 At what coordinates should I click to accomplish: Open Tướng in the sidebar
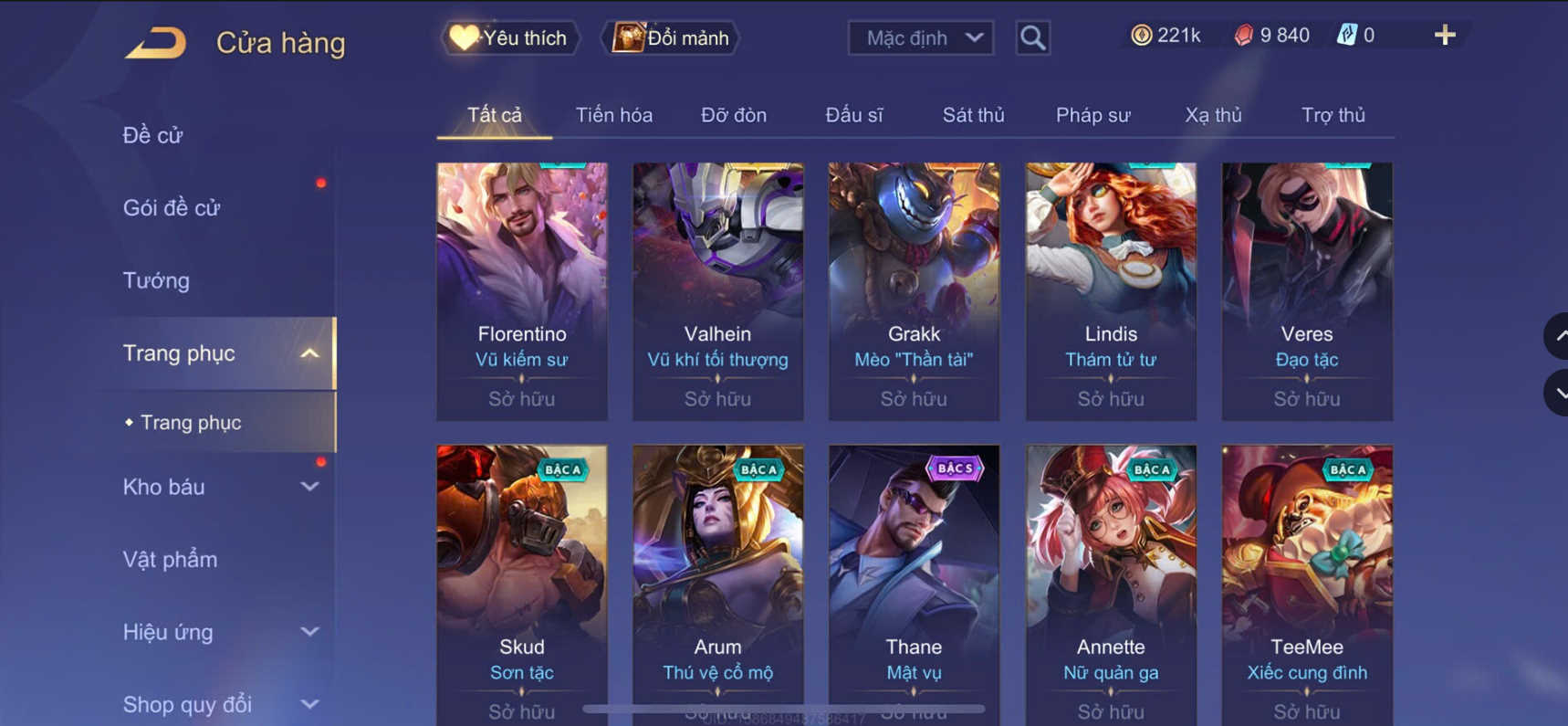(x=156, y=280)
